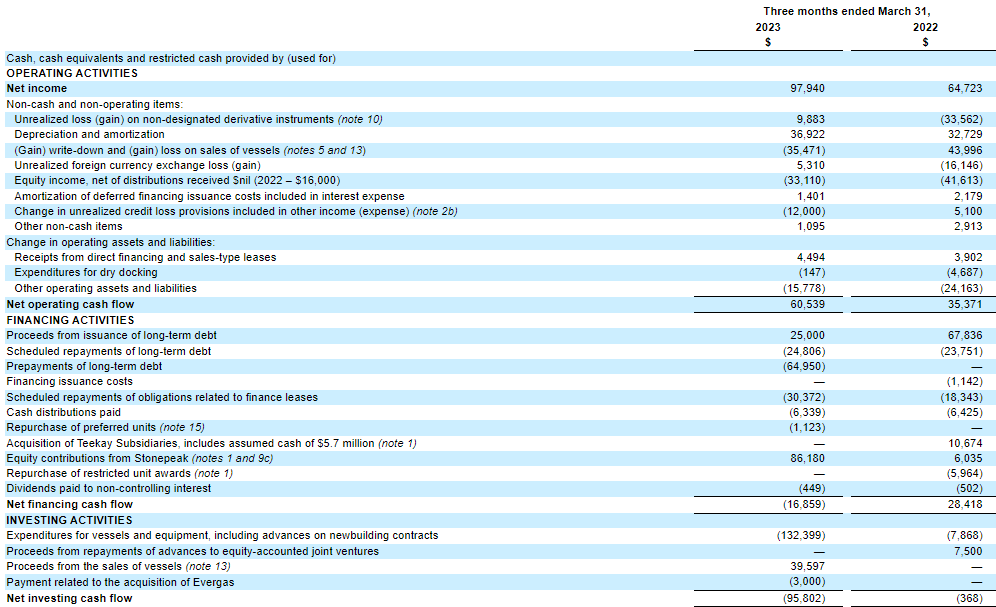Screen dimensions: 996x607
Task: Click the FINANCING ACTIVITIES section heading
Action: pyautogui.click(x=70, y=319)
